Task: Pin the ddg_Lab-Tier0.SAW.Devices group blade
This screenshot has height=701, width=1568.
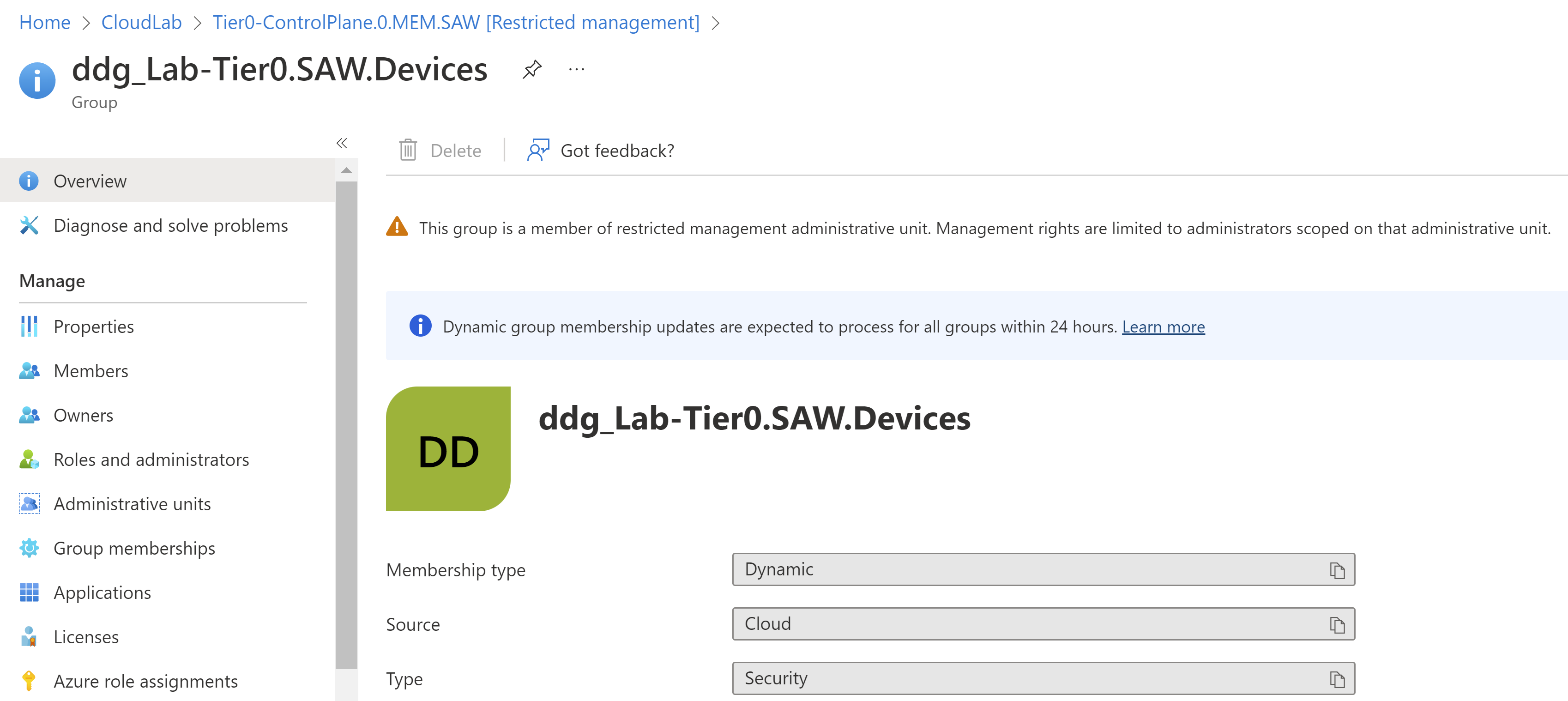Action: point(532,69)
